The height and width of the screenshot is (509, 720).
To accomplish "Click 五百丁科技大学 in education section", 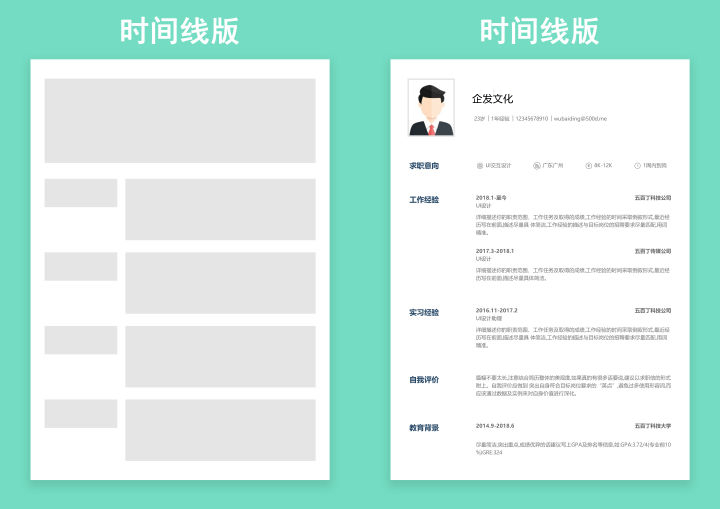I will [652, 426].
